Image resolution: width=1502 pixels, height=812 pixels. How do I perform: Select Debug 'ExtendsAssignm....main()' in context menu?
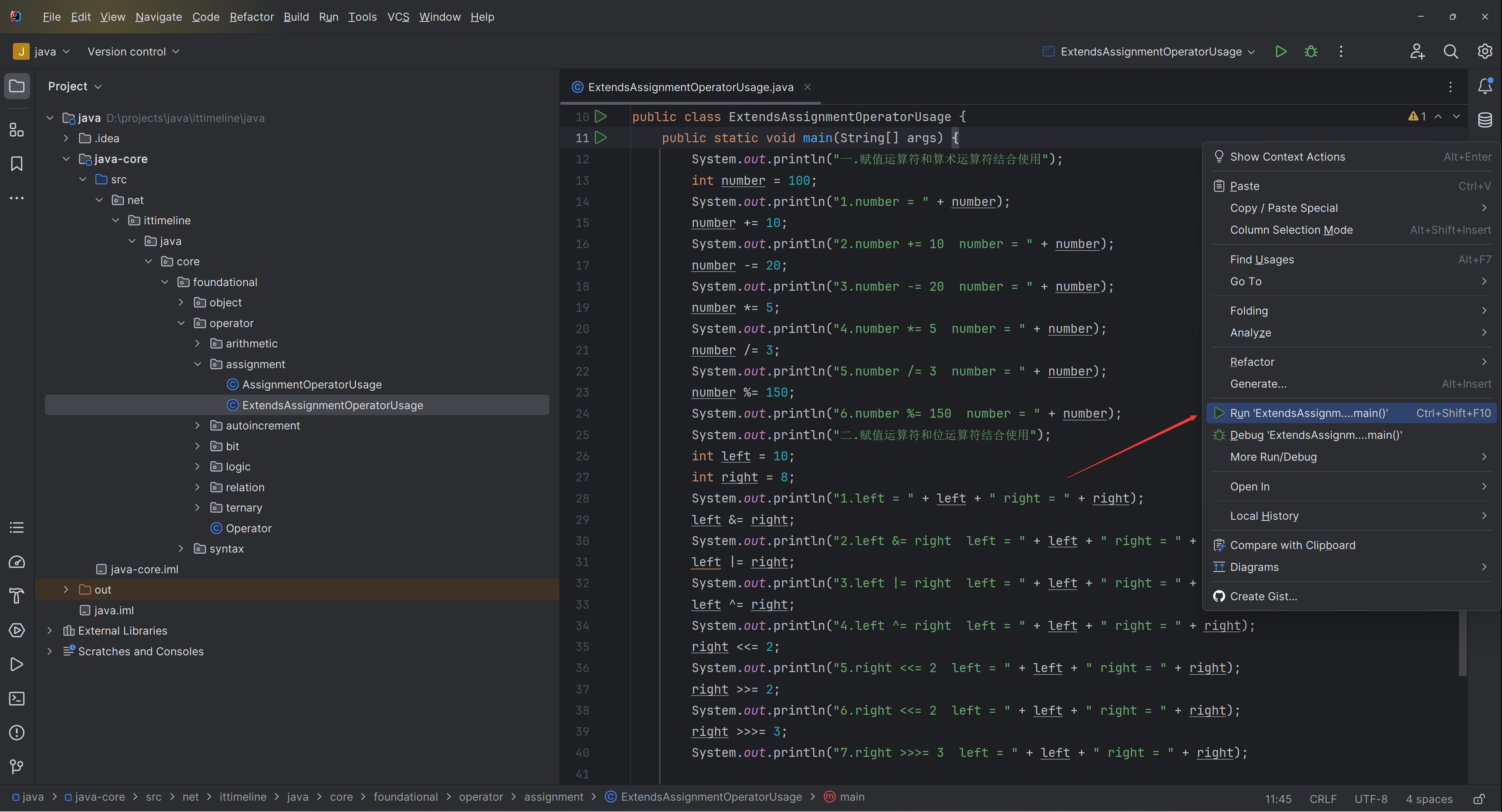(x=1351, y=435)
